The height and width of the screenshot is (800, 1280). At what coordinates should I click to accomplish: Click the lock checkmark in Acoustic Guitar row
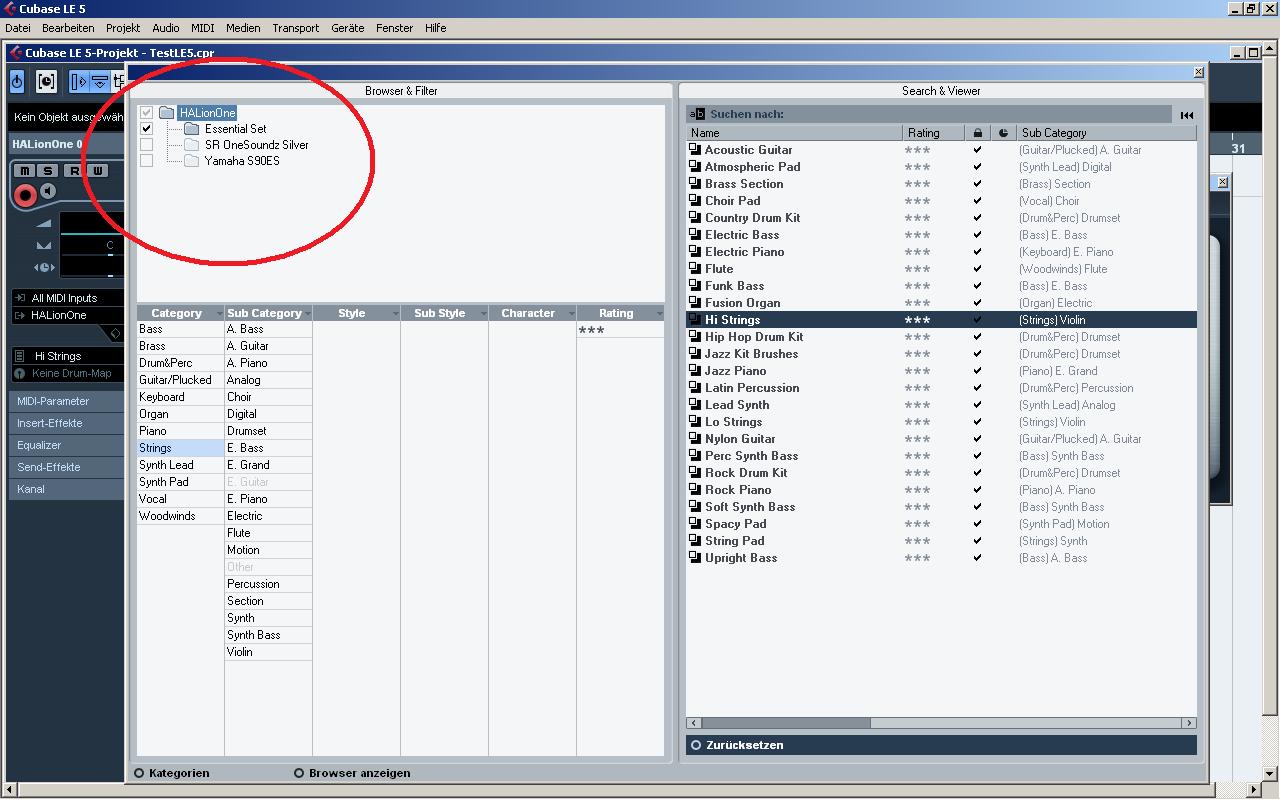(x=977, y=150)
